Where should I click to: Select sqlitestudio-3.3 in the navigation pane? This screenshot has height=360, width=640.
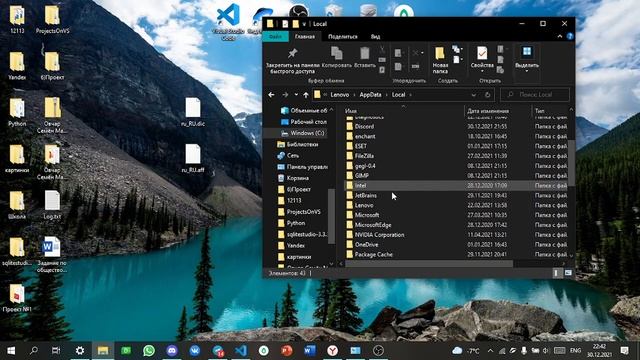pyautogui.click(x=302, y=235)
